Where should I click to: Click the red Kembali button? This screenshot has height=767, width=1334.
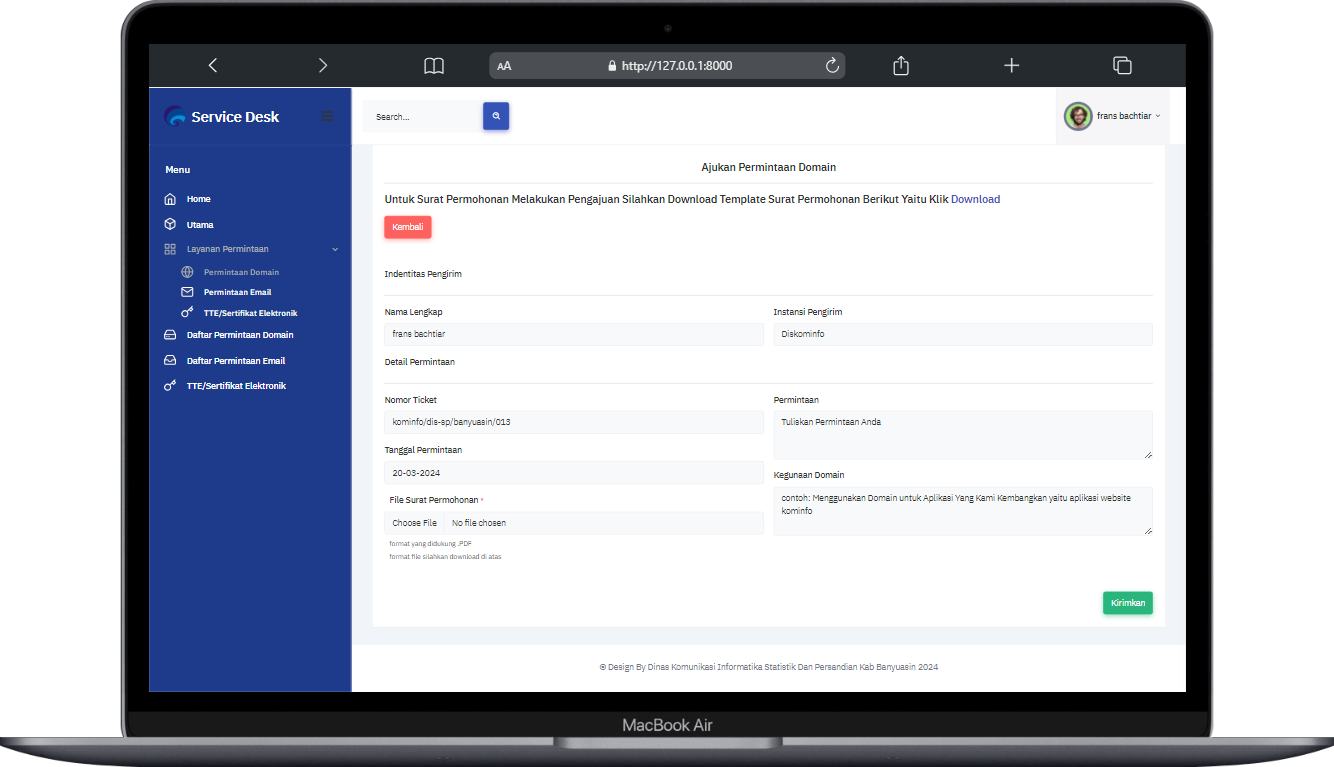pos(408,227)
